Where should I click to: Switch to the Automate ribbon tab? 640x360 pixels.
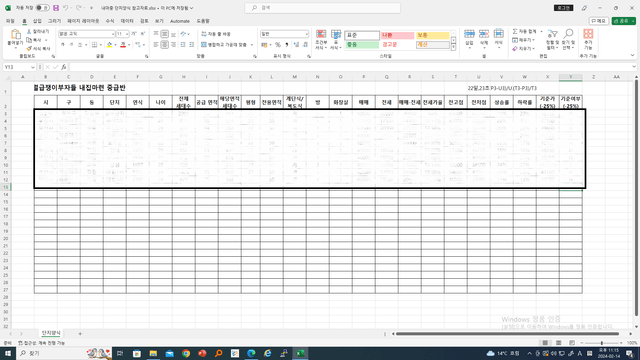click(180, 21)
